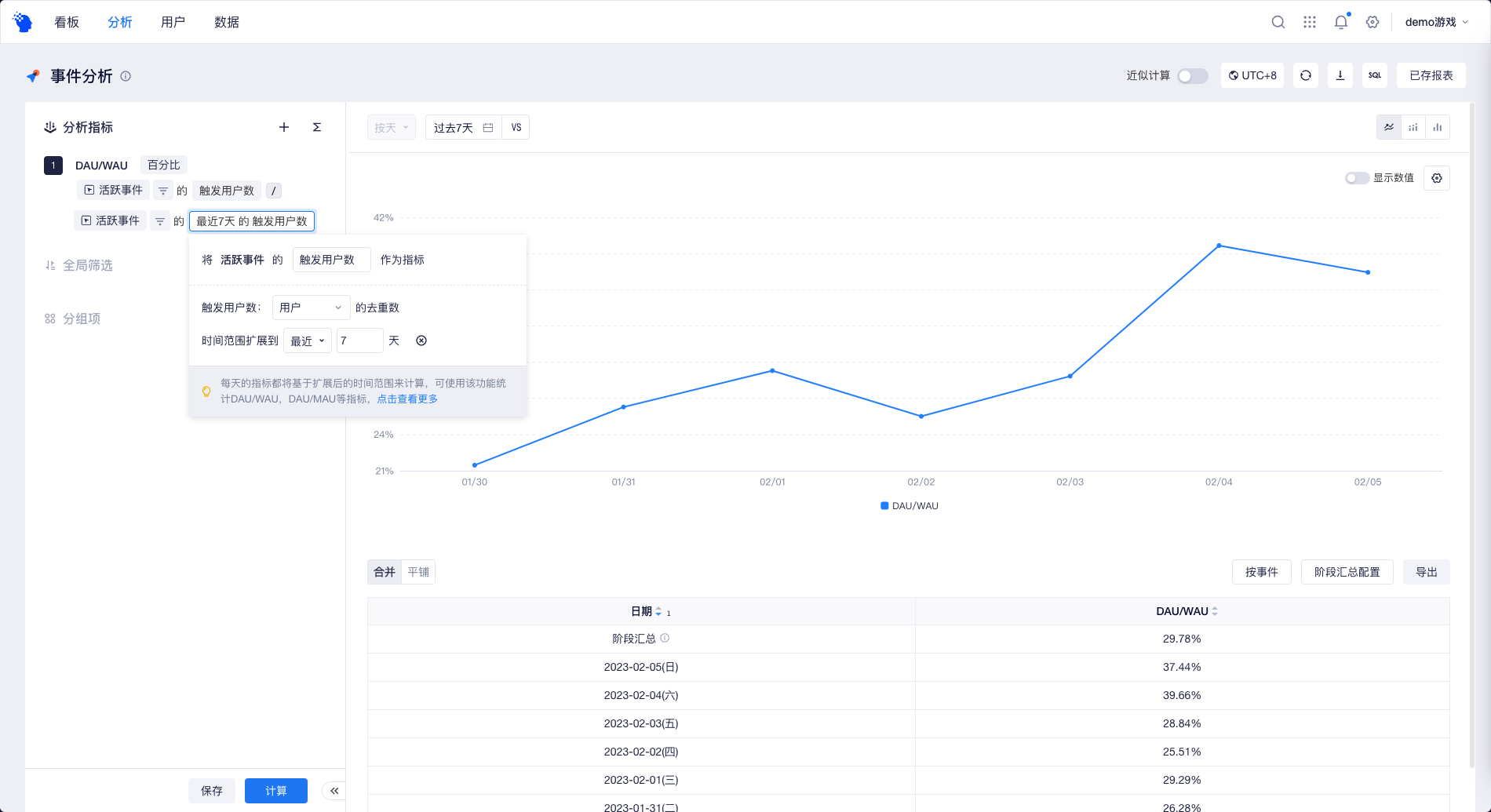Click the VS compare button
This screenshot has width=1491, height=812.
(x=516, y=127)
